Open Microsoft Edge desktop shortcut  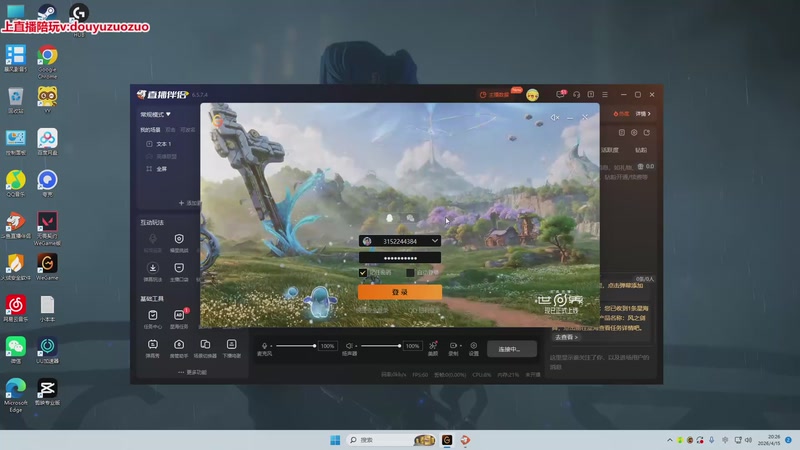coord(15,394)
